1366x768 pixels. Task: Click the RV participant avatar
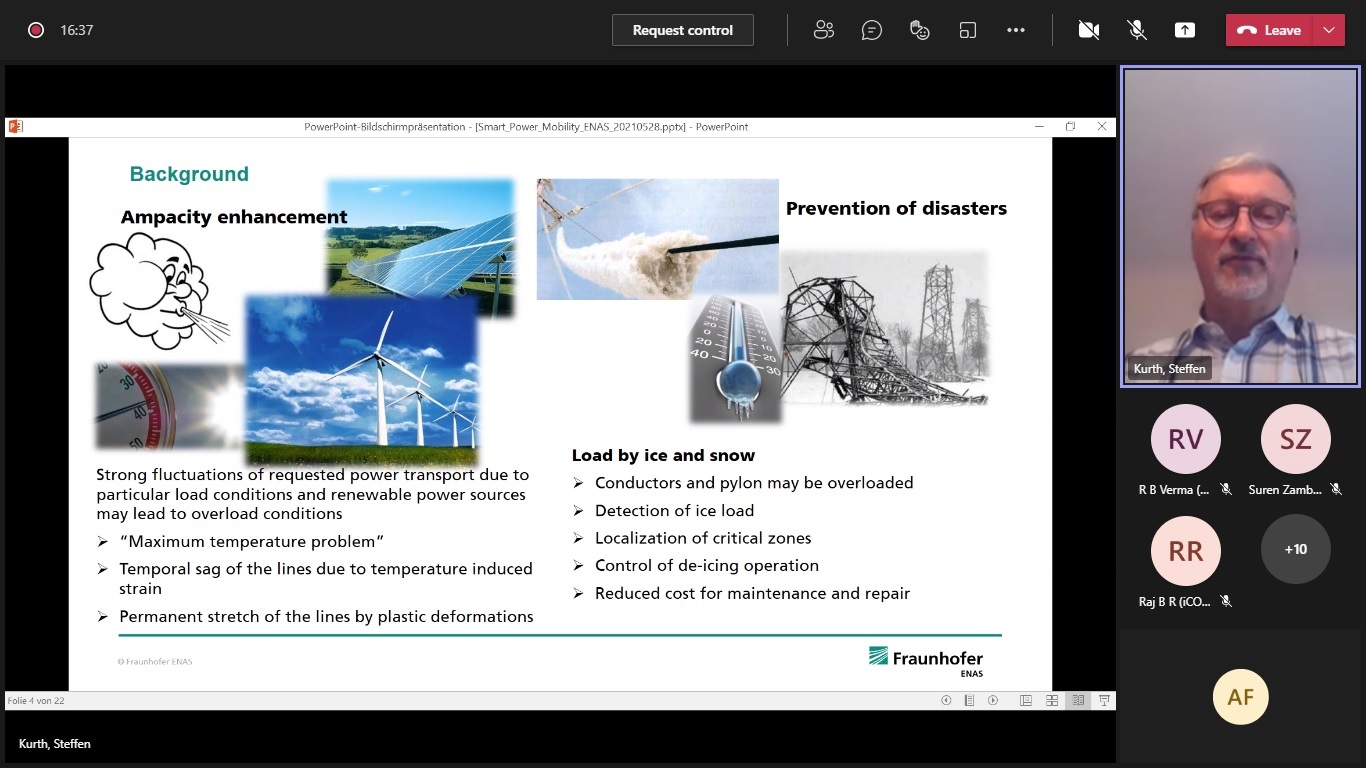click(x=1185, y=439)
